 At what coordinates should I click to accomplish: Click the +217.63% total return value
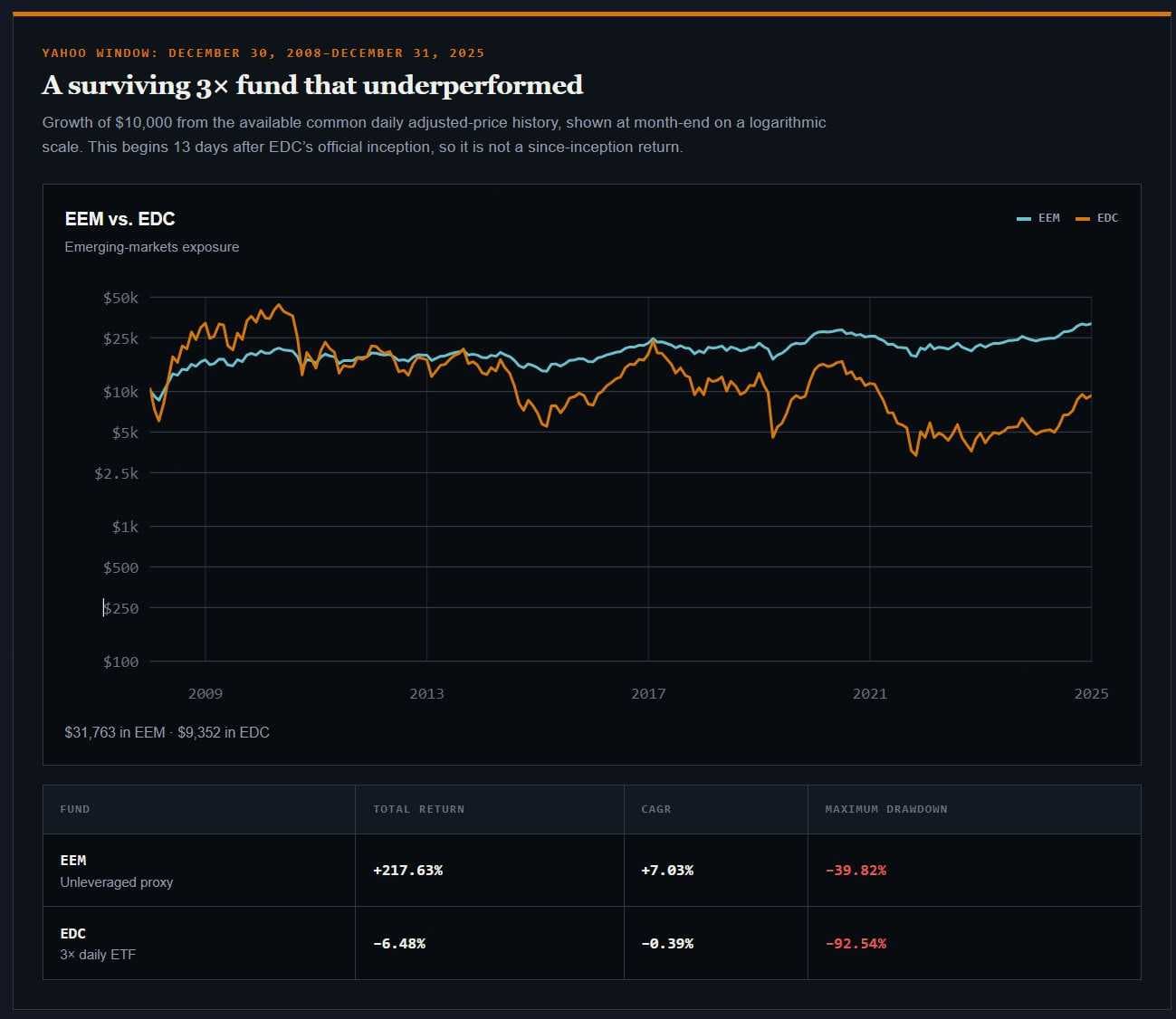[408, 871]
